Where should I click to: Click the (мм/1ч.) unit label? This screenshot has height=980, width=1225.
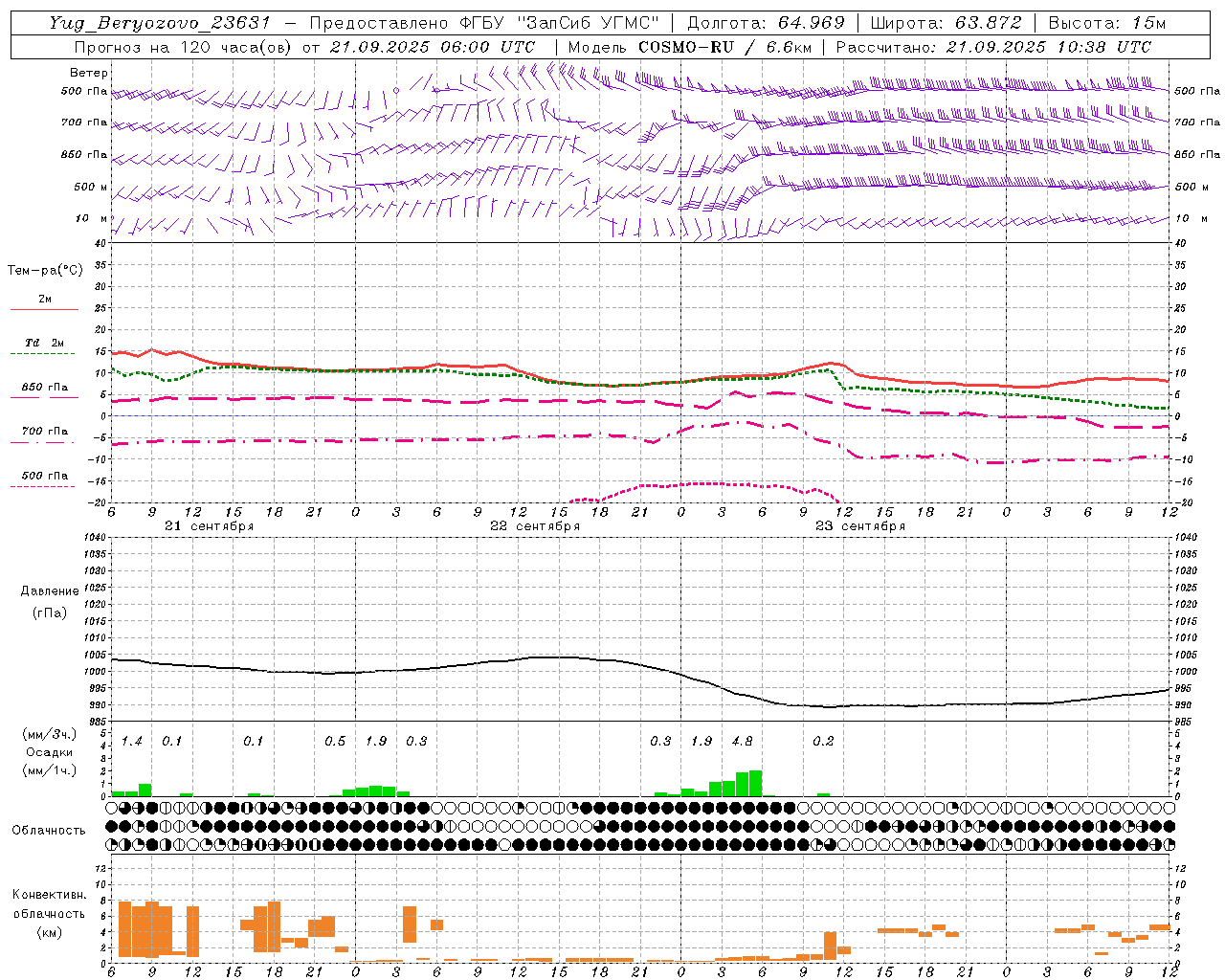pyautogui.click(x=49, y=770)
